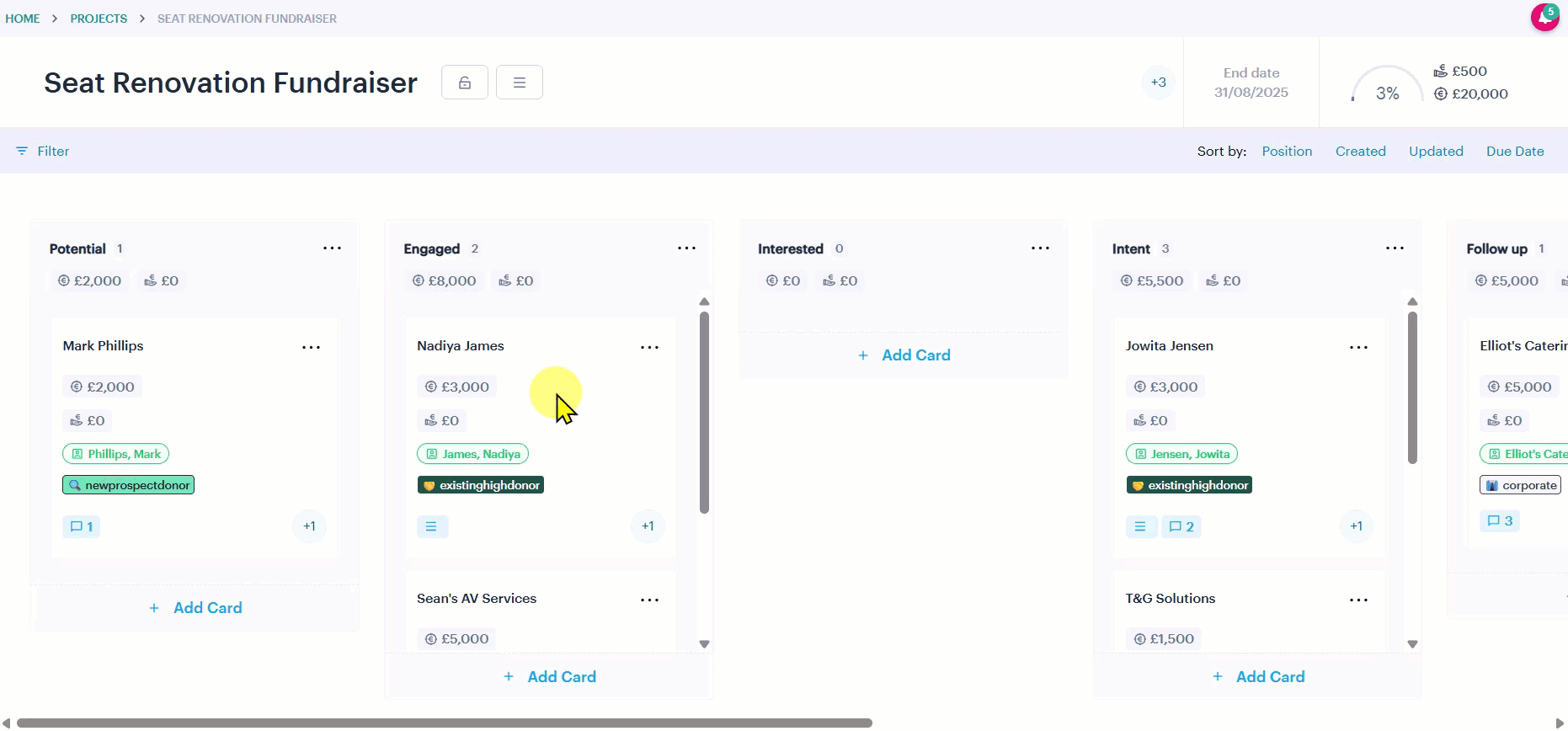Add Card in Intent column
The width and height of the screenshot is (1568, 731).
click(x=1258, y=677)
